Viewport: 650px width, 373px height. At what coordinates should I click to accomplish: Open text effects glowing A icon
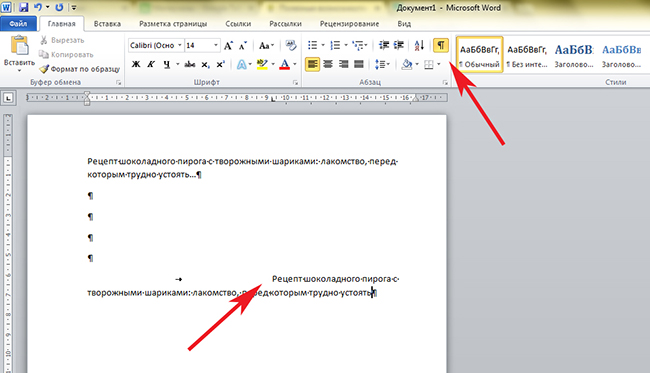tap(241, 64)
